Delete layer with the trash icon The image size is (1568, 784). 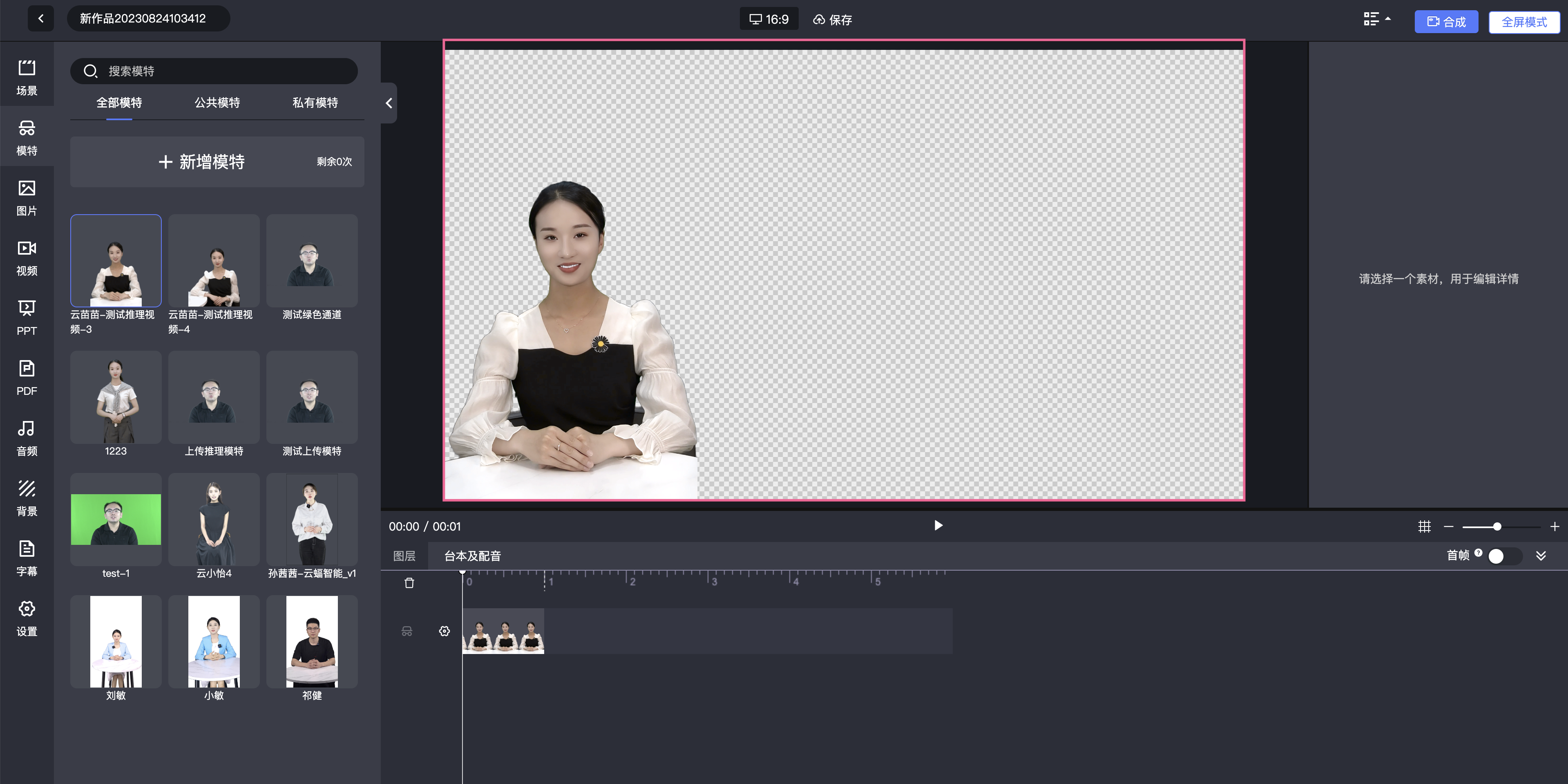point(409,583)
